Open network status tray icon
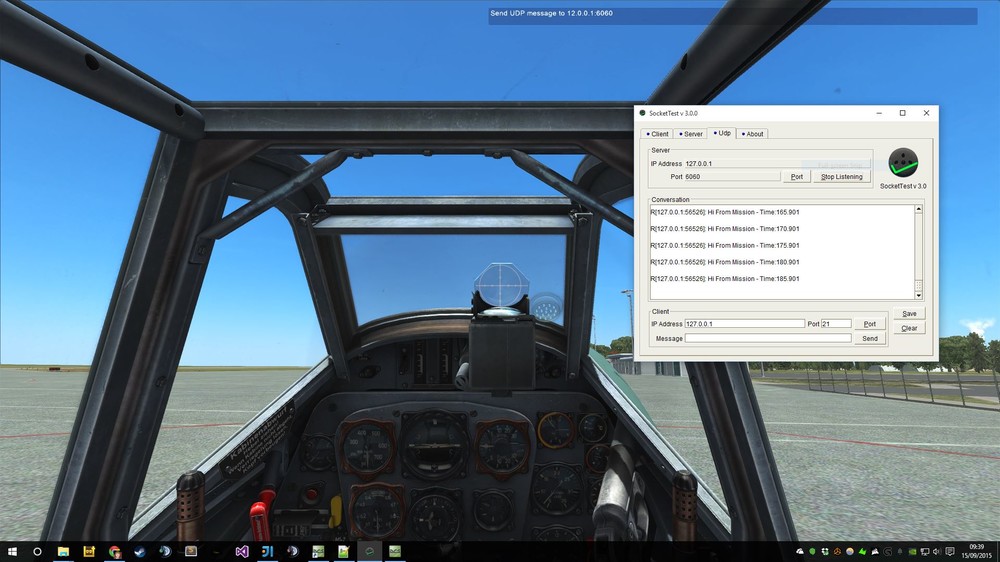This screenshot has height=562, width=1000. [925, 552]
